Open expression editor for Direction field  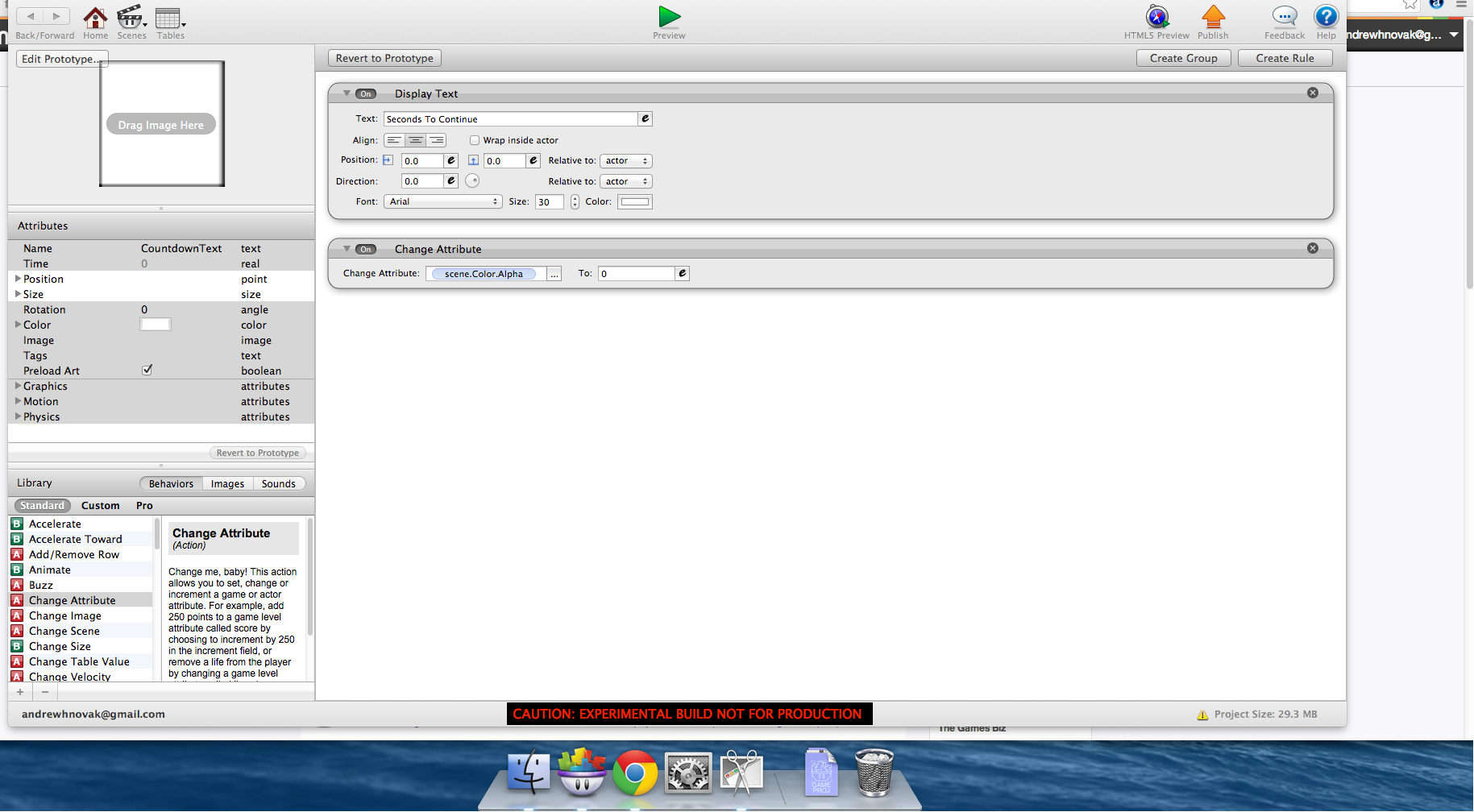(451, 181)
